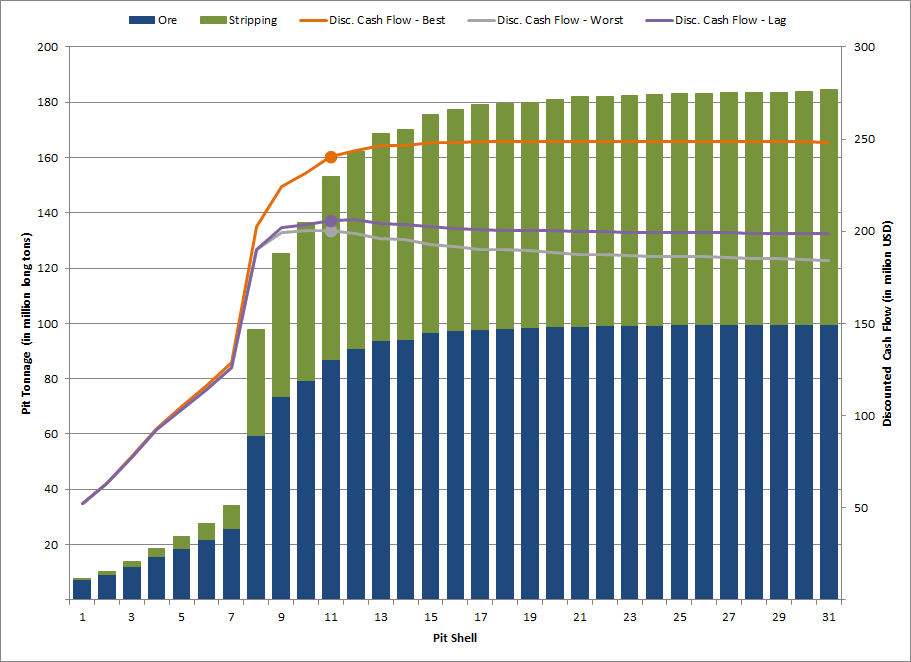Screen dimensions: 911x662
Task: Select the "Pit Shell" horizontal axis title
Action: pos(455,638)
